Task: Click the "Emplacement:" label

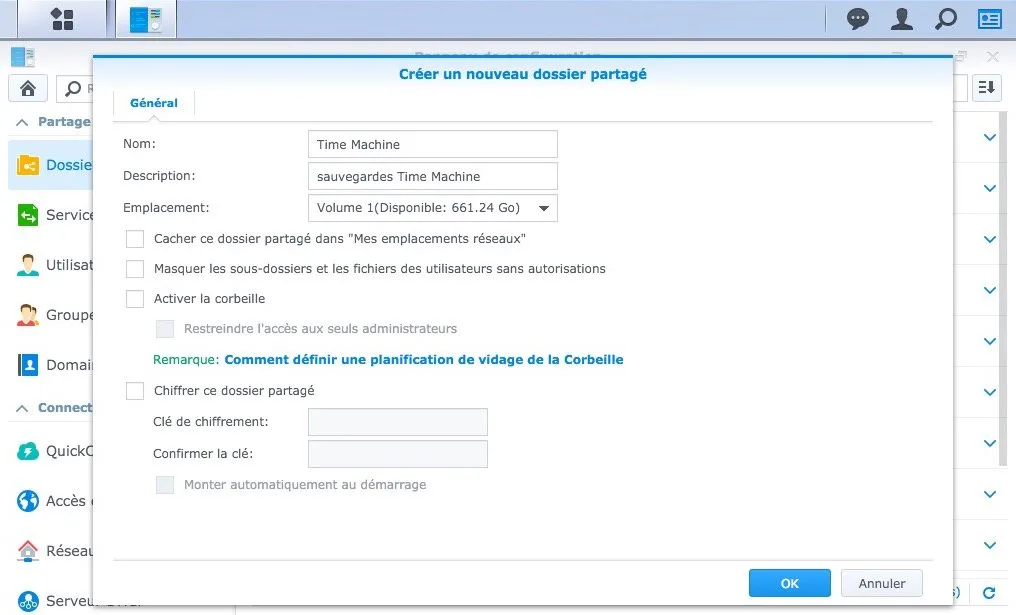Action: [166, 208]
